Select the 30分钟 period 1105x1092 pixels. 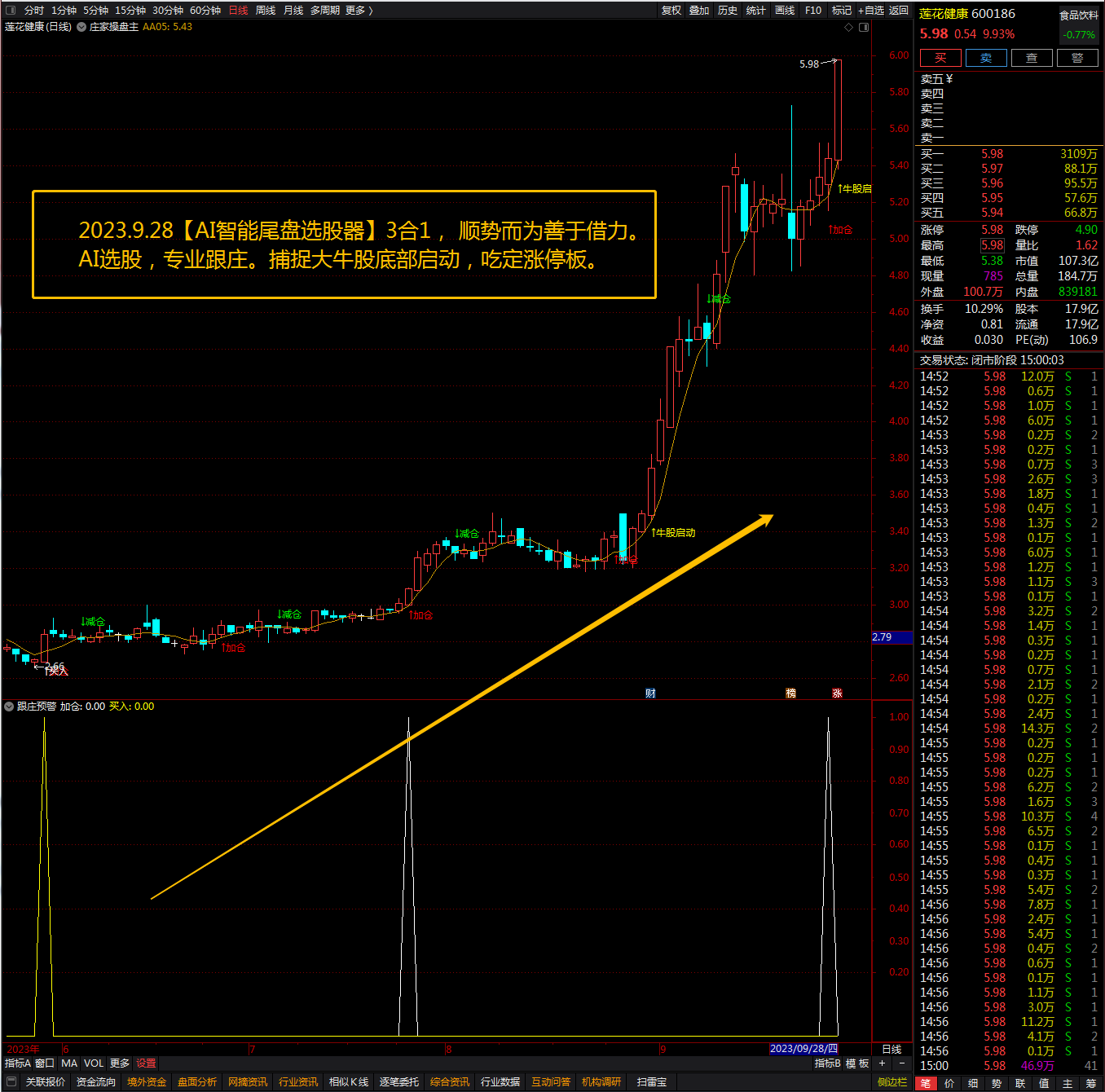click(x=168, y=11)
